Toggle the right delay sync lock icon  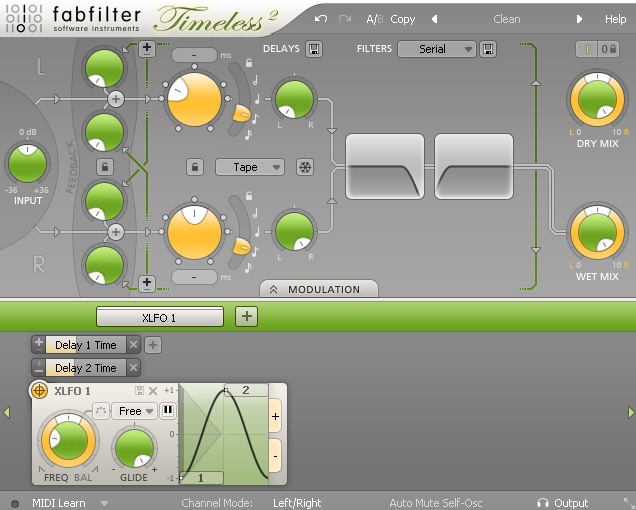(x=249, y=196)
